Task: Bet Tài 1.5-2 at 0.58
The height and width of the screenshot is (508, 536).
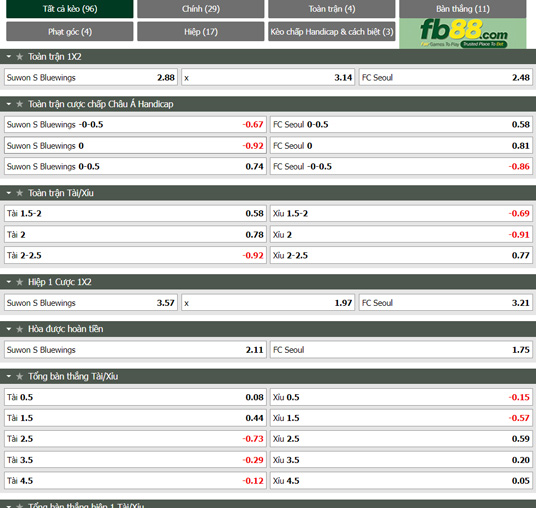Action: [135, 213]
